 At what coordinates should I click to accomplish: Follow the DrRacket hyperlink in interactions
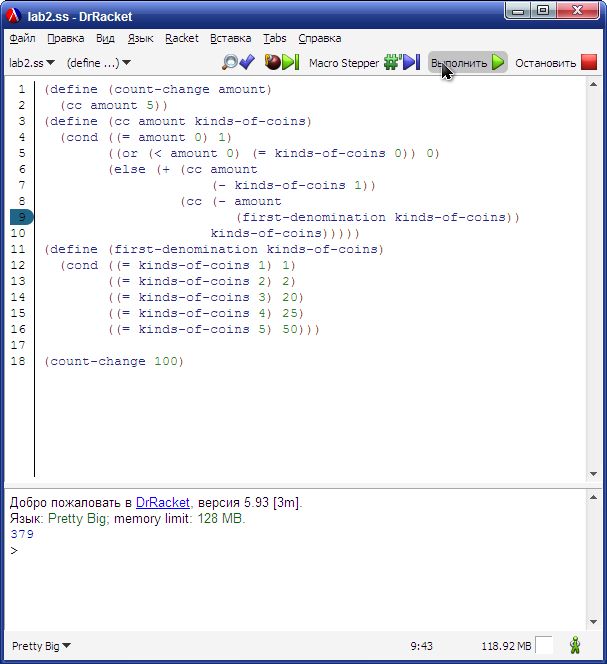tap(163, 502)
